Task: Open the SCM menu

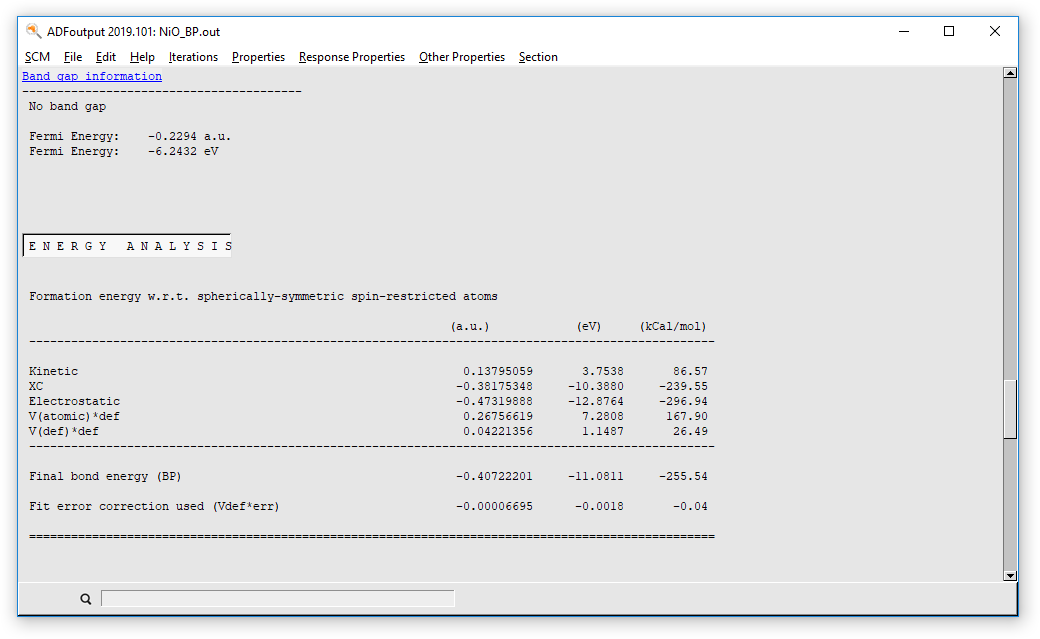Action: tap(37, 57)
